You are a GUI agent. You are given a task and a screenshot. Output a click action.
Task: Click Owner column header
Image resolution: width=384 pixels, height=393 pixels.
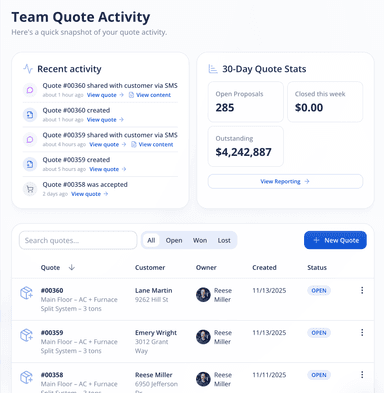tap(206, 267)
